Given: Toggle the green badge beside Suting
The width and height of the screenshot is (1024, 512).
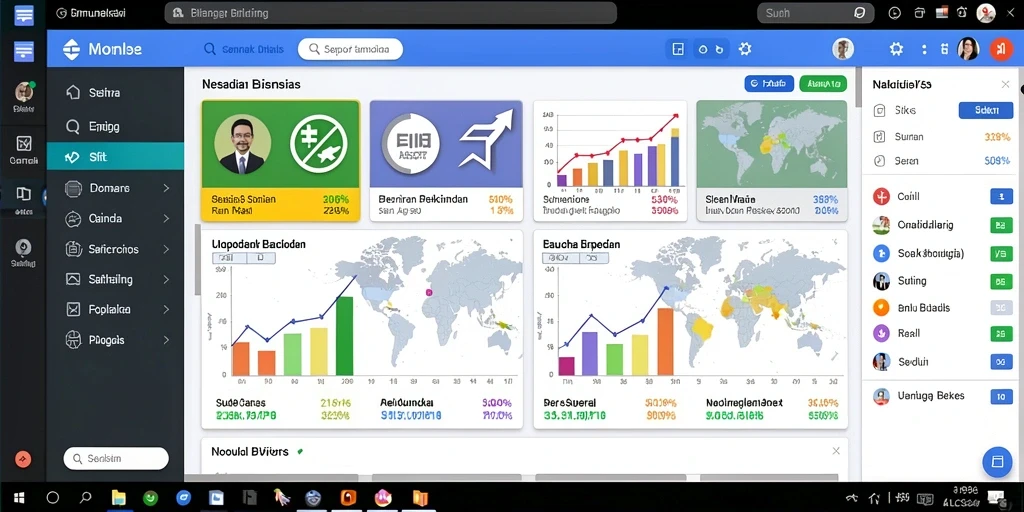Looking at the screenshot, I should [1001, 281].
